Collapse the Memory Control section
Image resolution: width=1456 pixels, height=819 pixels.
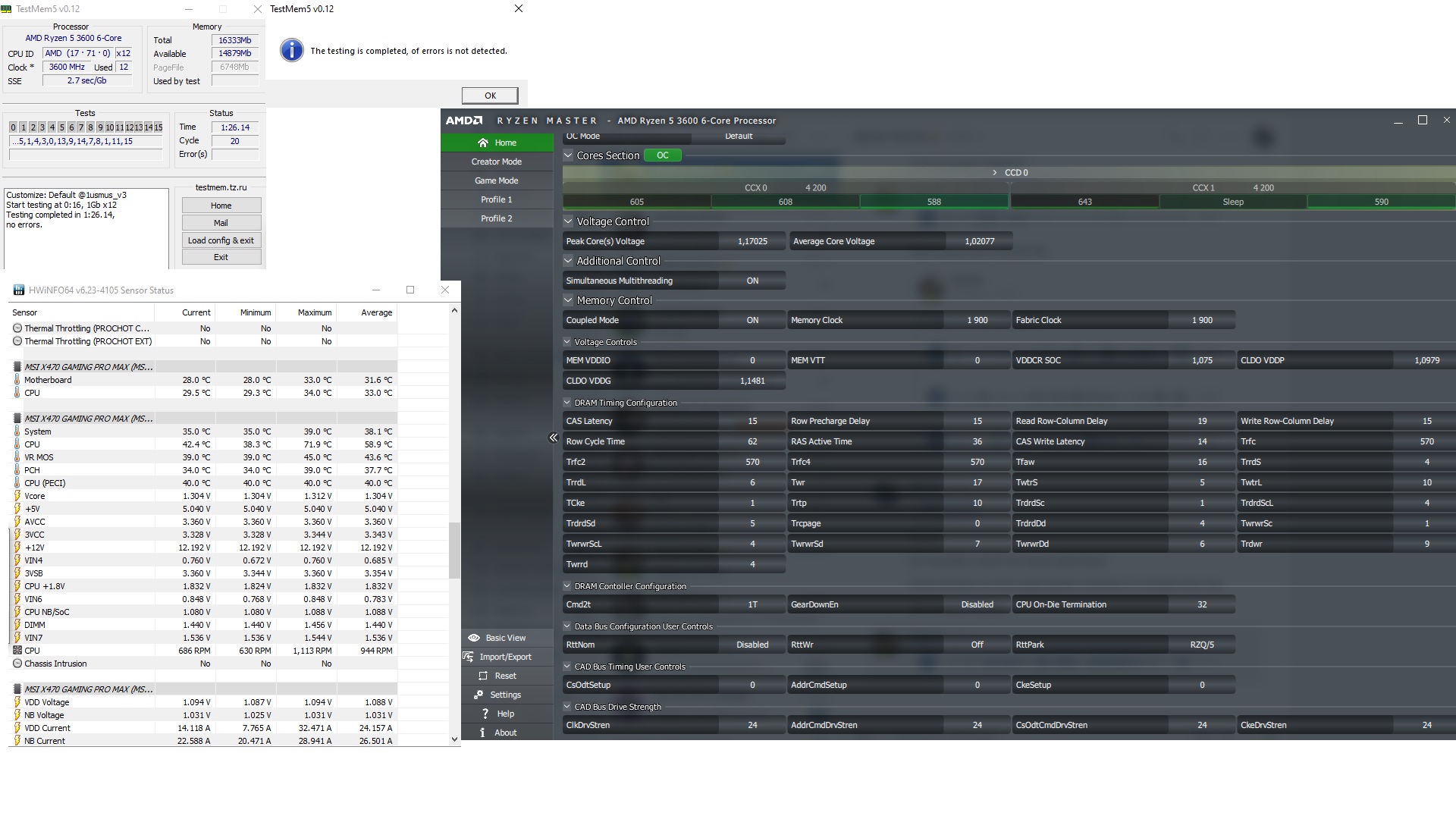point(568,300)
